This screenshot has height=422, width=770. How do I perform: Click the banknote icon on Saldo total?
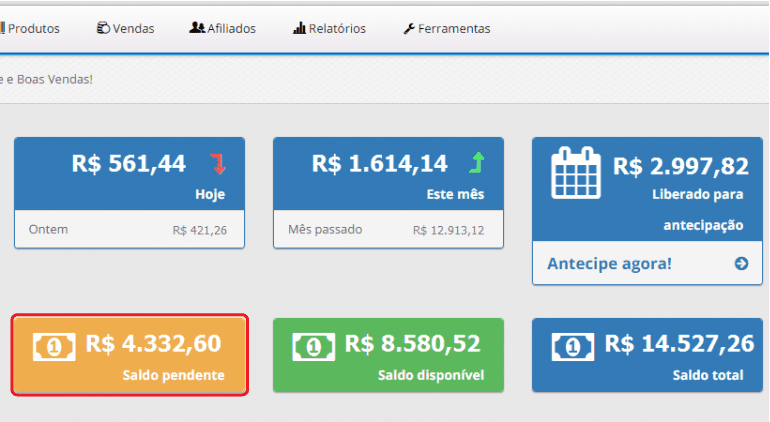tap(573, 347)
